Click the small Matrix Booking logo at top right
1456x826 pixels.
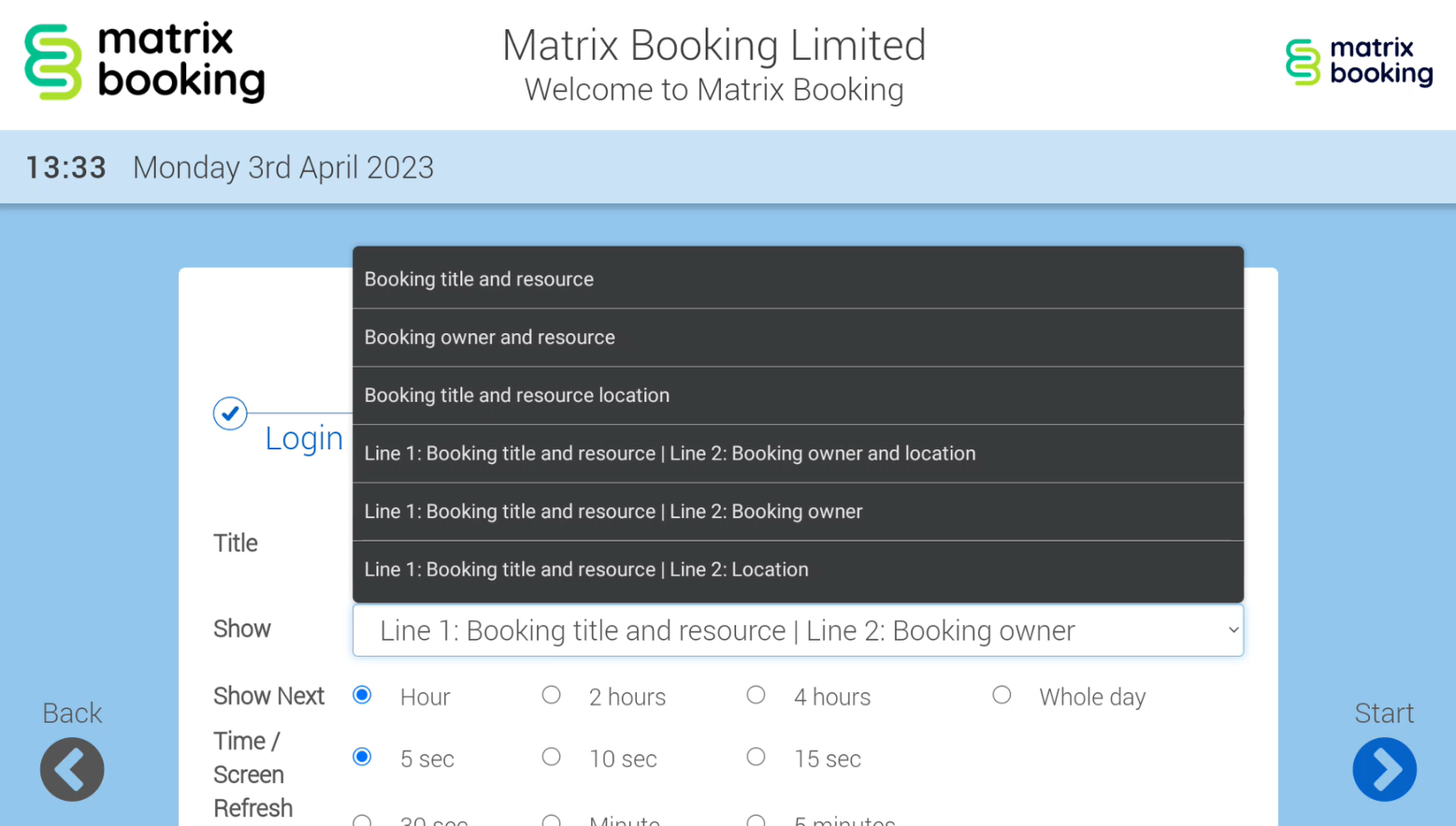1358,63
